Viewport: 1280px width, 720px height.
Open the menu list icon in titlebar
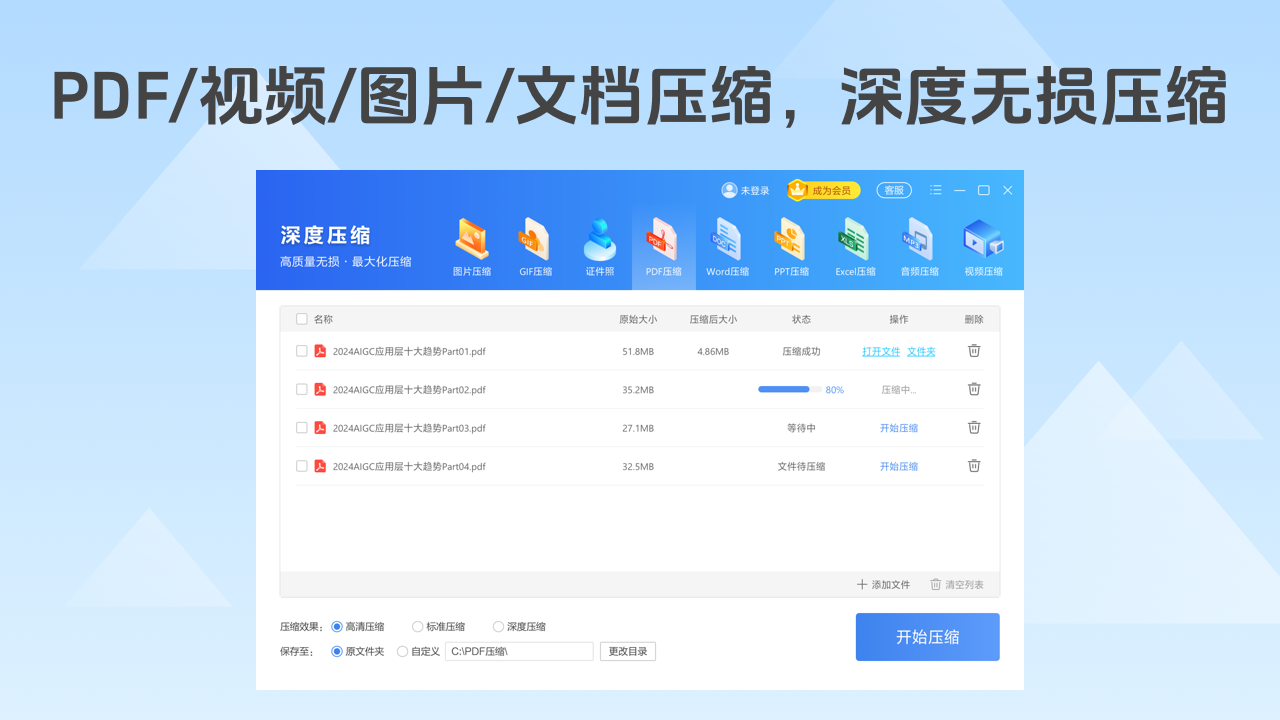tap(935, 190)
